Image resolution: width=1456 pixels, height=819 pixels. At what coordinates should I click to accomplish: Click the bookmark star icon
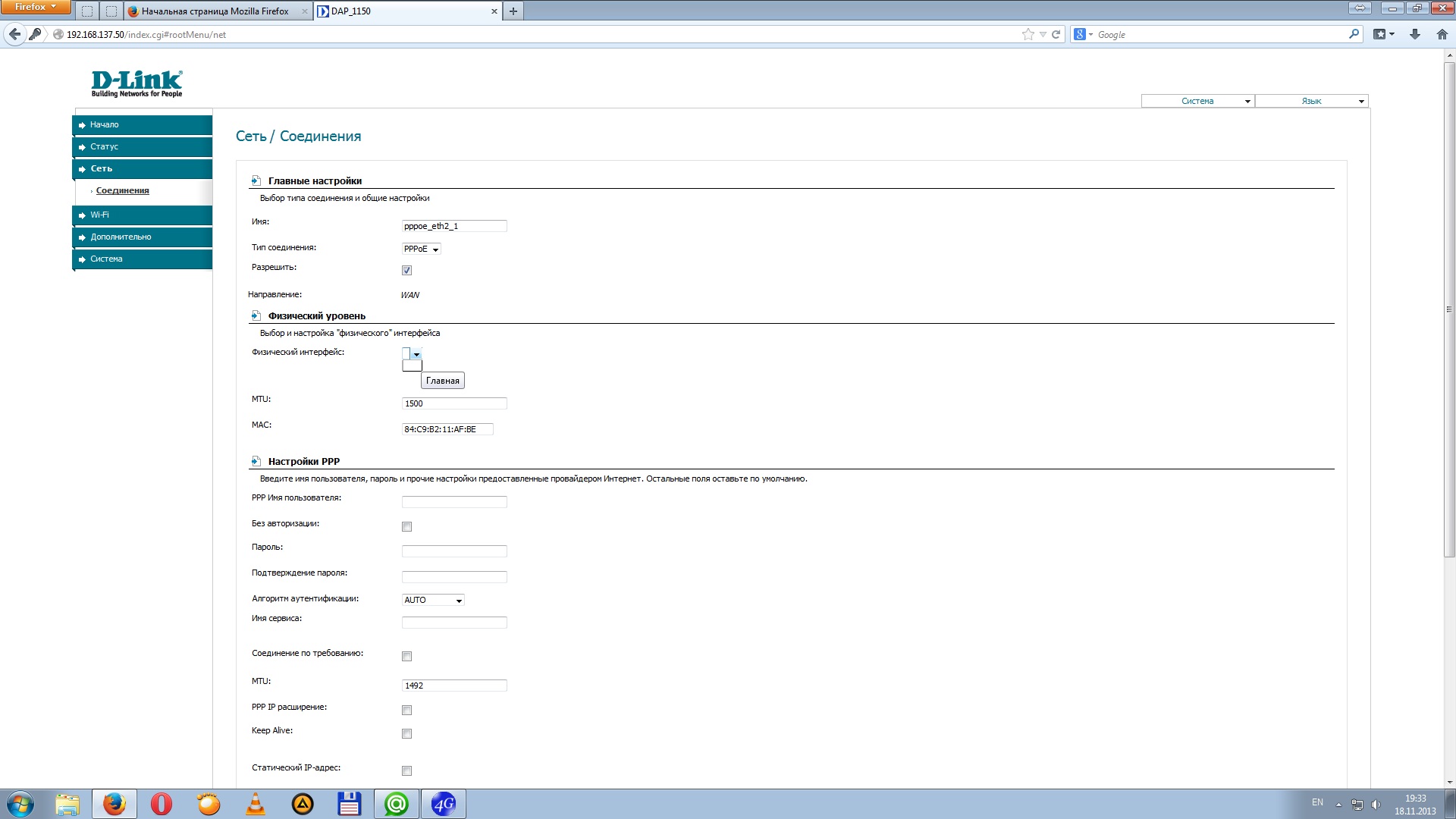[1028, 34]
